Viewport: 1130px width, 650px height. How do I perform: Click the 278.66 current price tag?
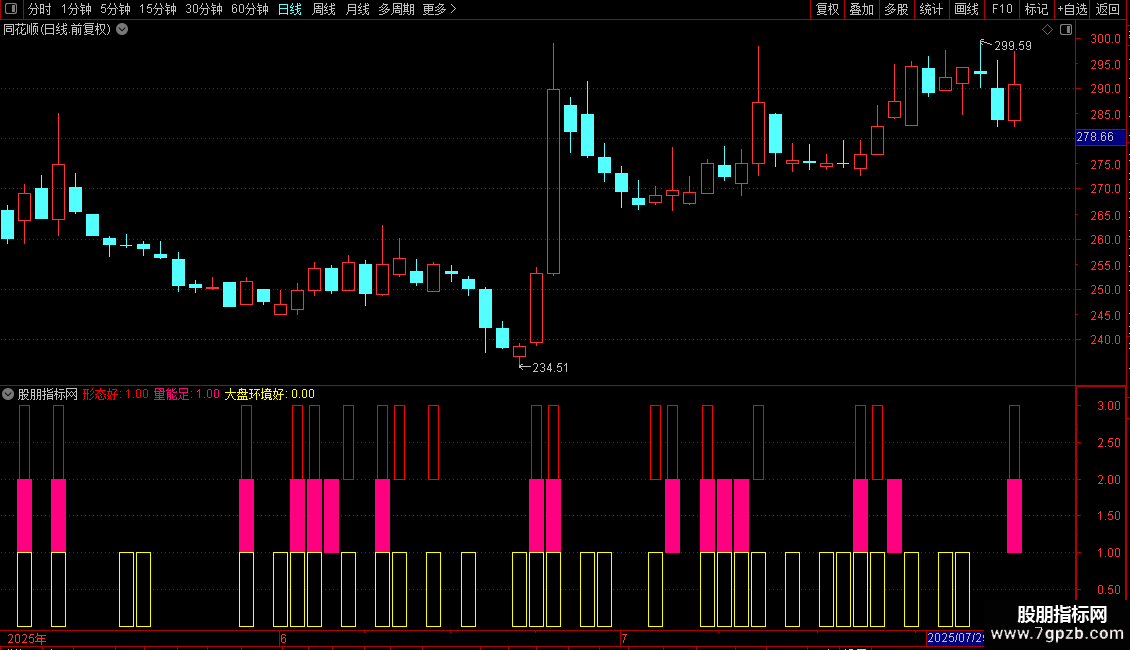tap(1100, 137)
